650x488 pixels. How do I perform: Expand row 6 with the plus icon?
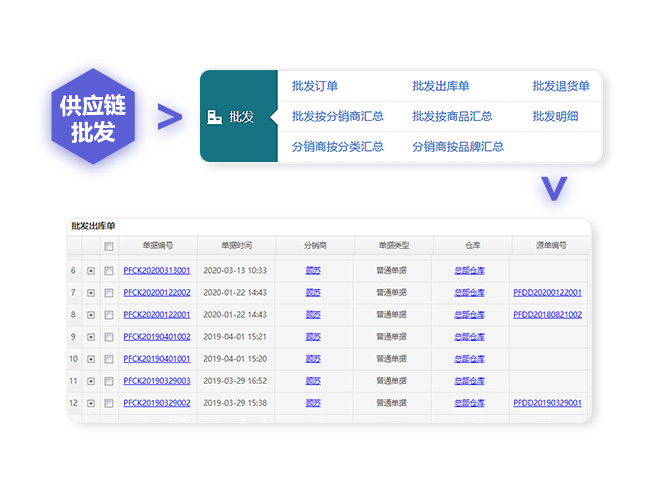click(91, 271)
